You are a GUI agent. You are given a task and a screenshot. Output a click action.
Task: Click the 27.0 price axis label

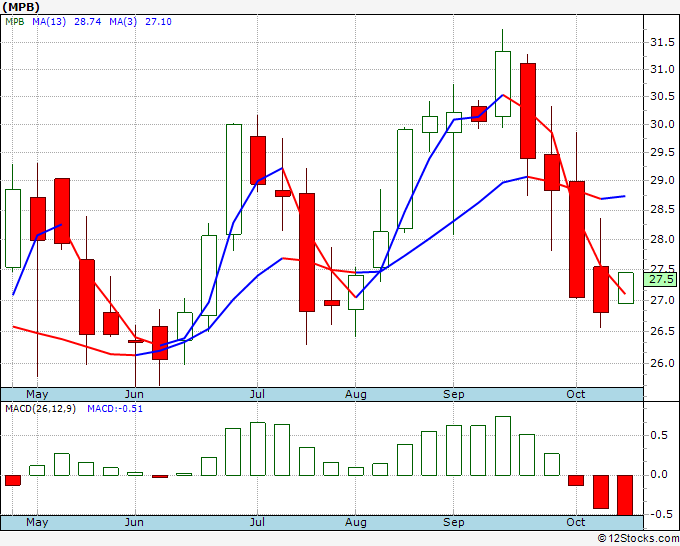click(662, 300)
